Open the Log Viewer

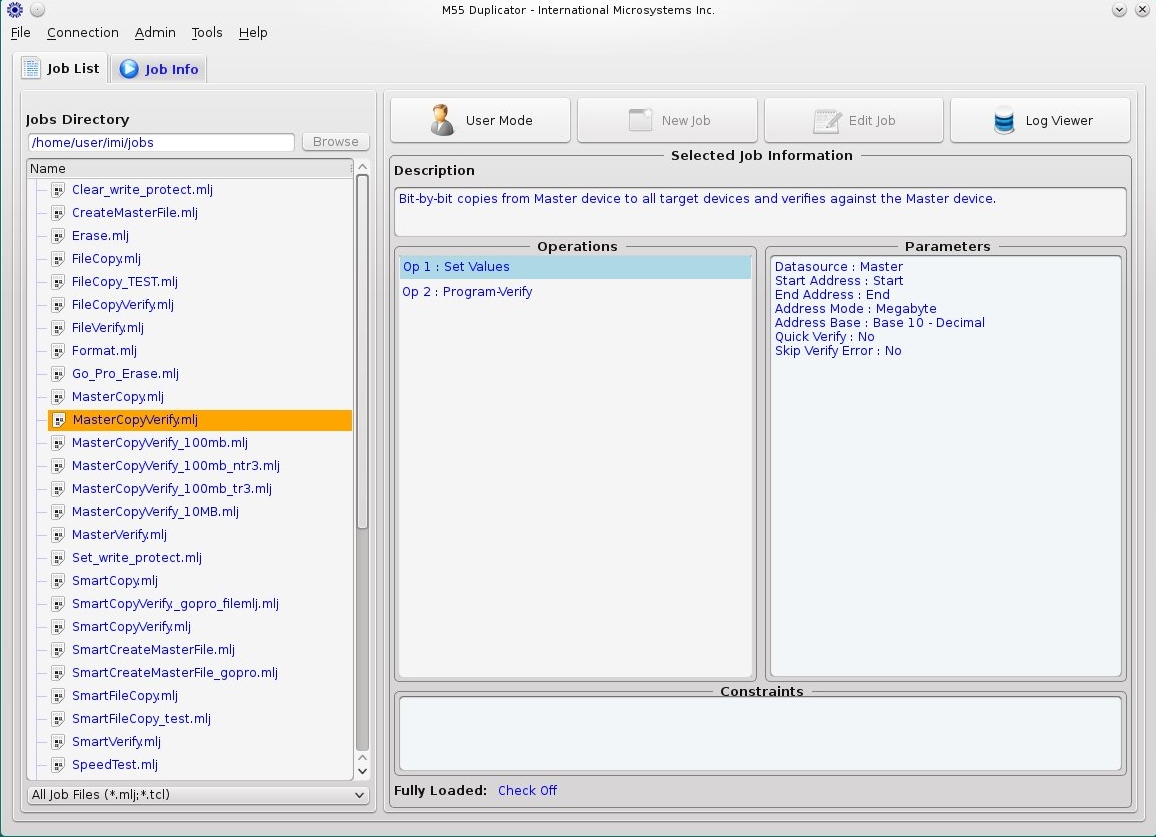coord(1040,120)
